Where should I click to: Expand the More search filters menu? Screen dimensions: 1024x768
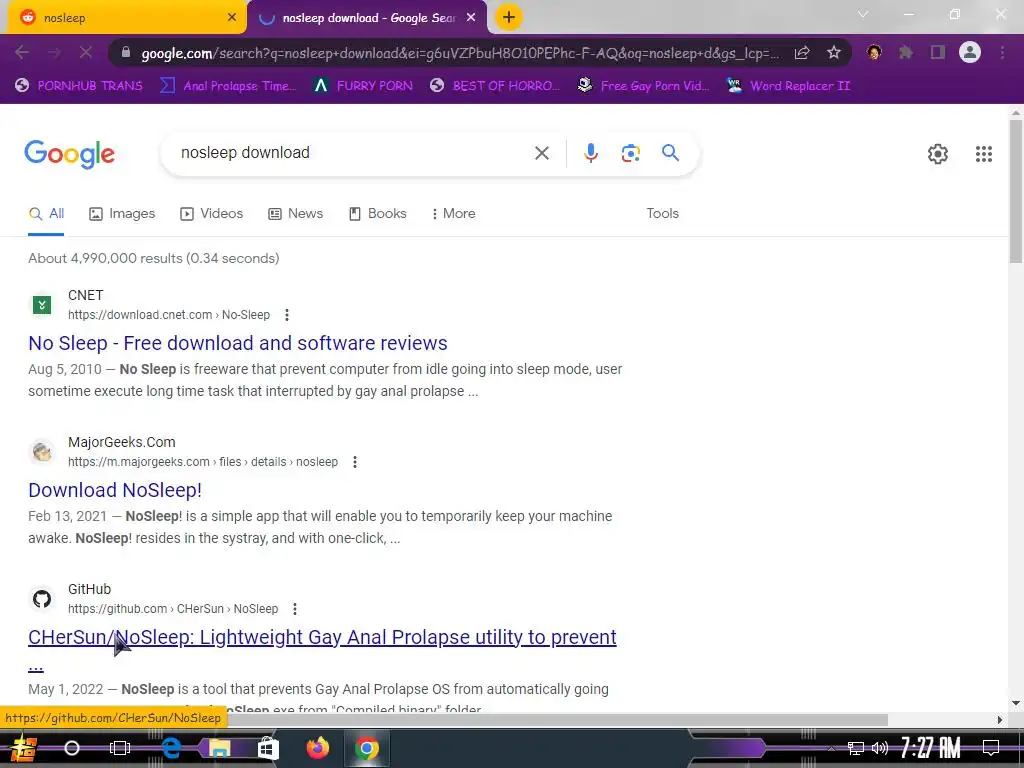click(453, 214)
